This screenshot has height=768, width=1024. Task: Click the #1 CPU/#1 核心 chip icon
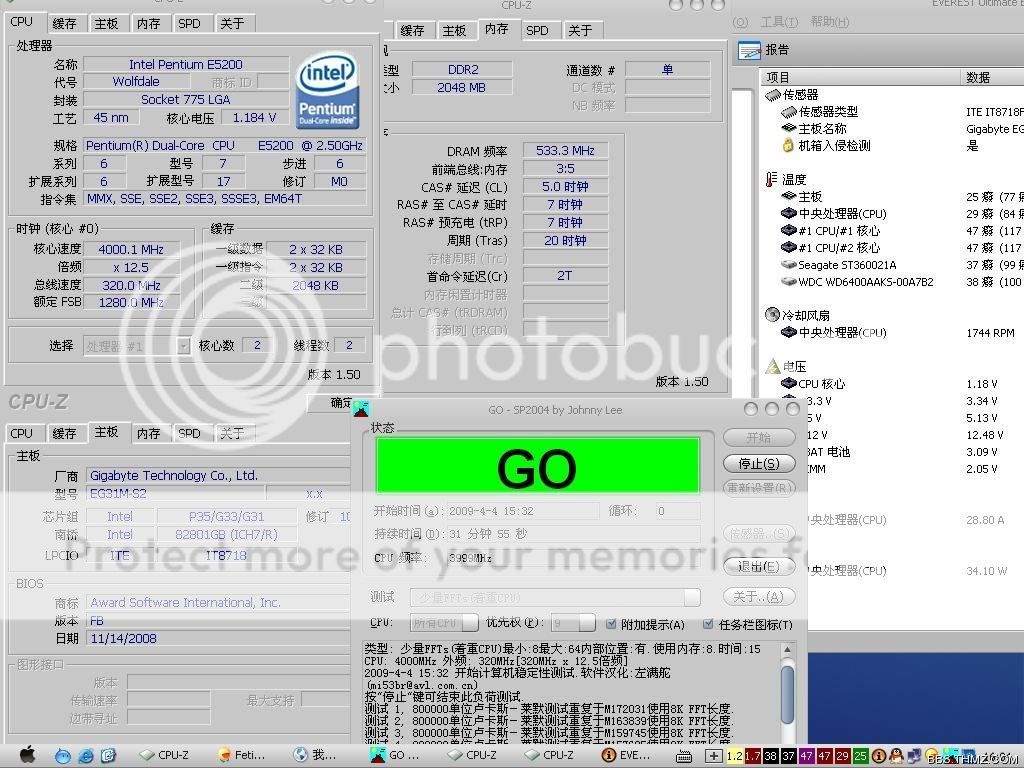(789, 231)
